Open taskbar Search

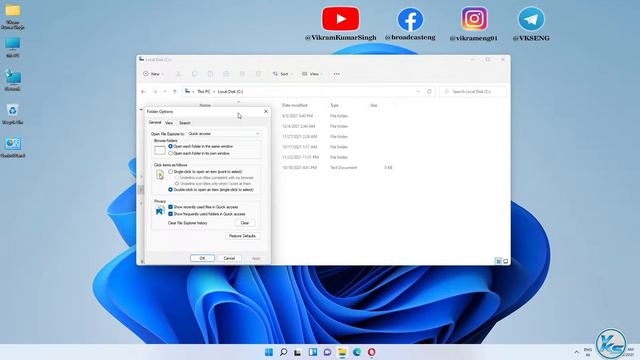283,352
